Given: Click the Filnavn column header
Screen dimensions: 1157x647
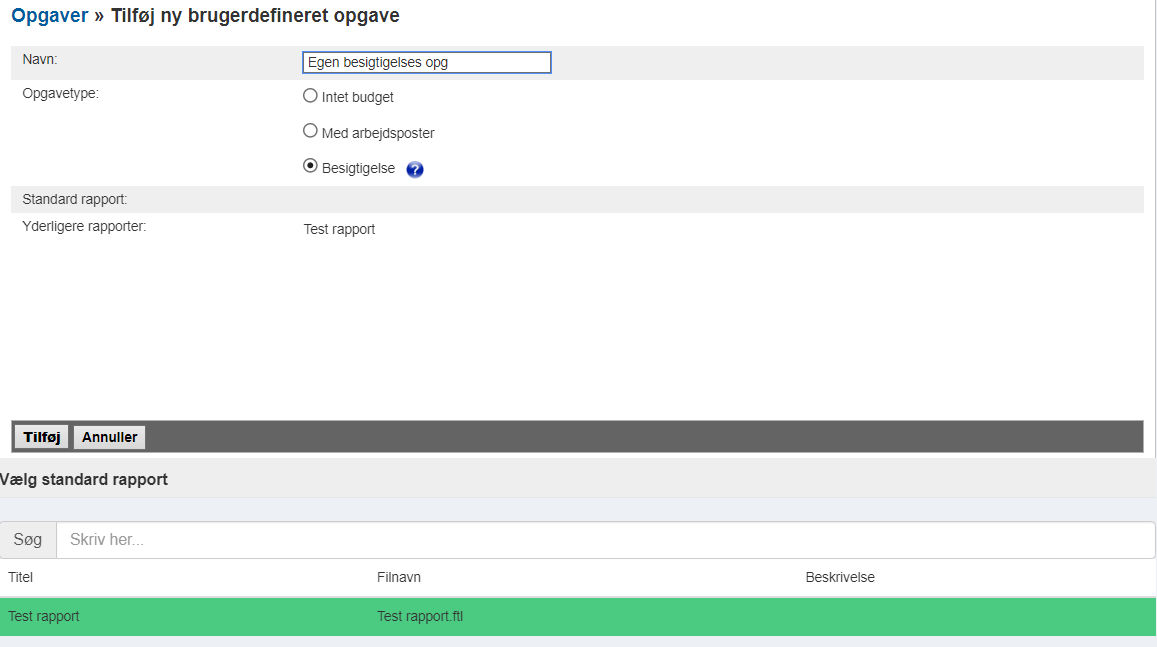Looking at the screenshot, I should tap(398, 577).
